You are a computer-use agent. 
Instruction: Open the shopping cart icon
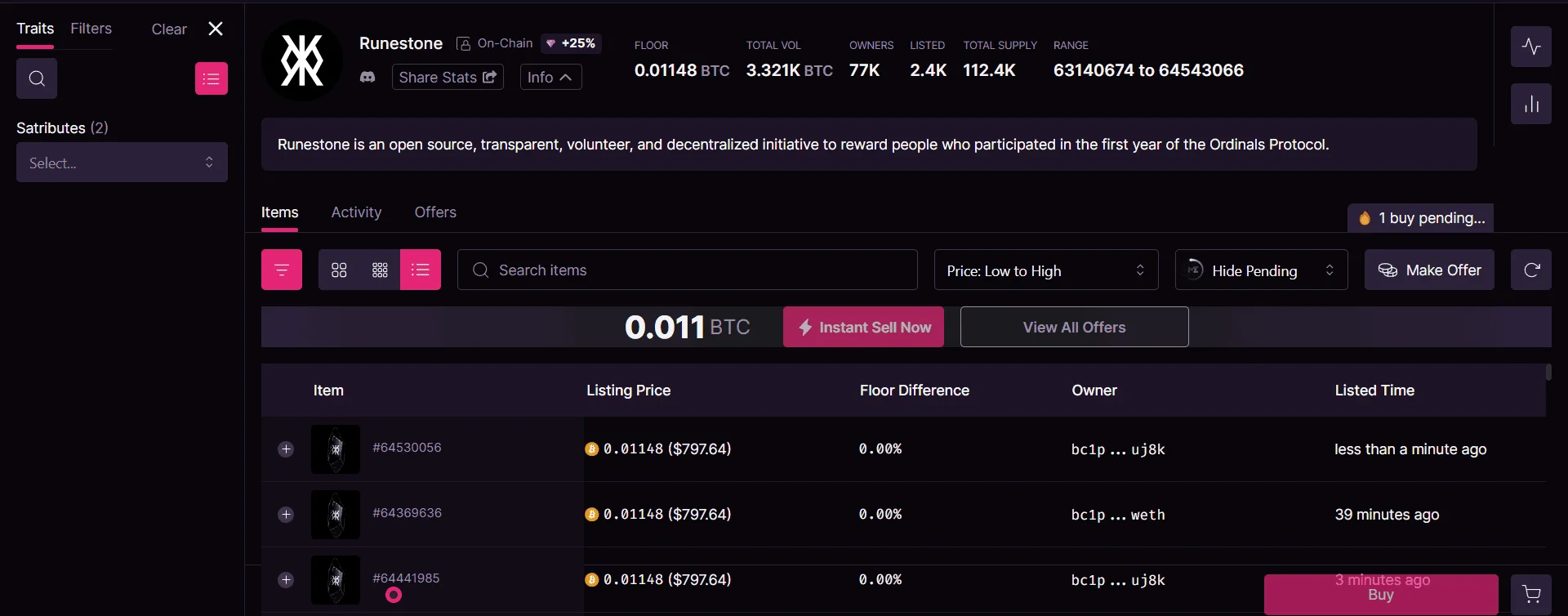[x=1531, y=594]
